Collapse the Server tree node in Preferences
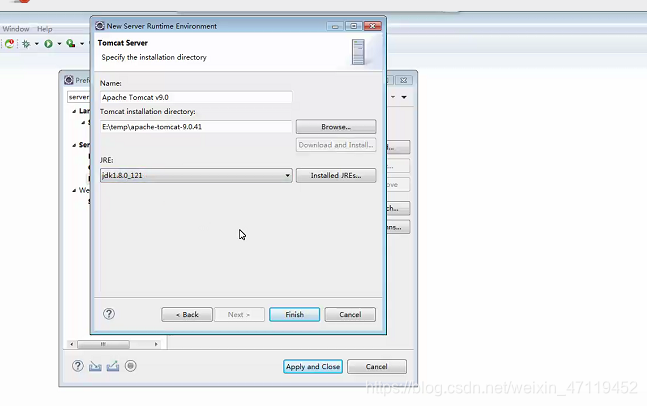647x406 pixels. click(74, 145)
